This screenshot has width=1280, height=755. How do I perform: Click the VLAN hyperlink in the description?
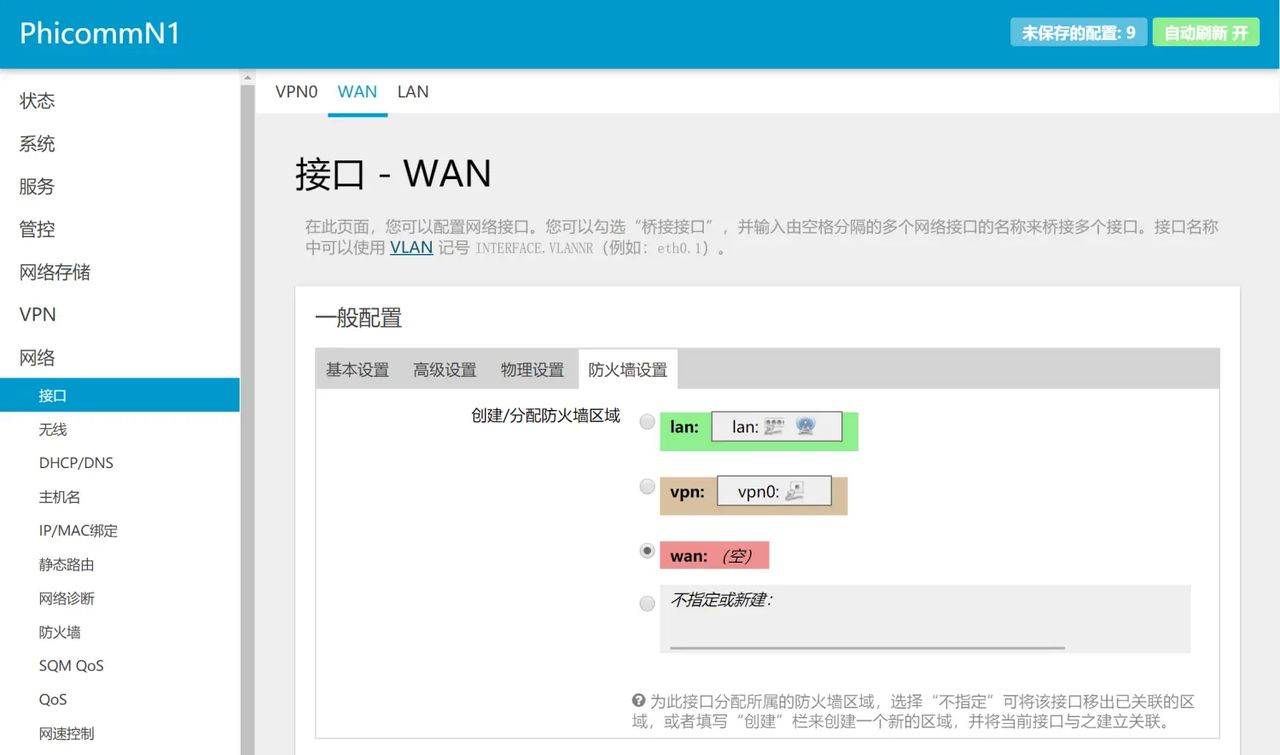coord(410,247)
